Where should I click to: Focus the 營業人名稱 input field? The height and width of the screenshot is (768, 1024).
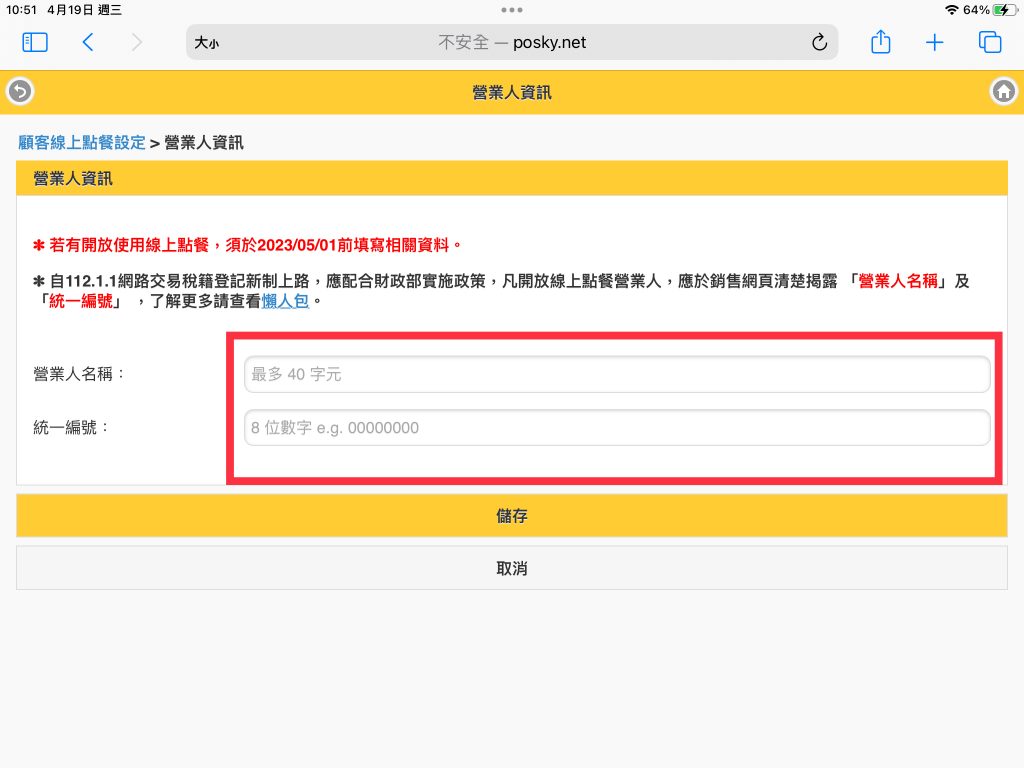click(616, 374)
